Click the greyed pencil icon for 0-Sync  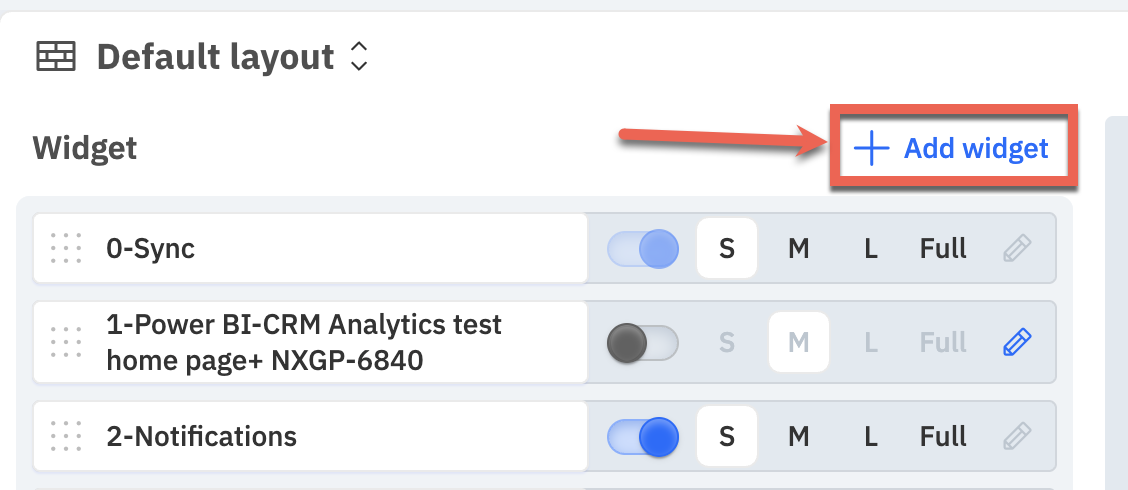pos(1017,249)
